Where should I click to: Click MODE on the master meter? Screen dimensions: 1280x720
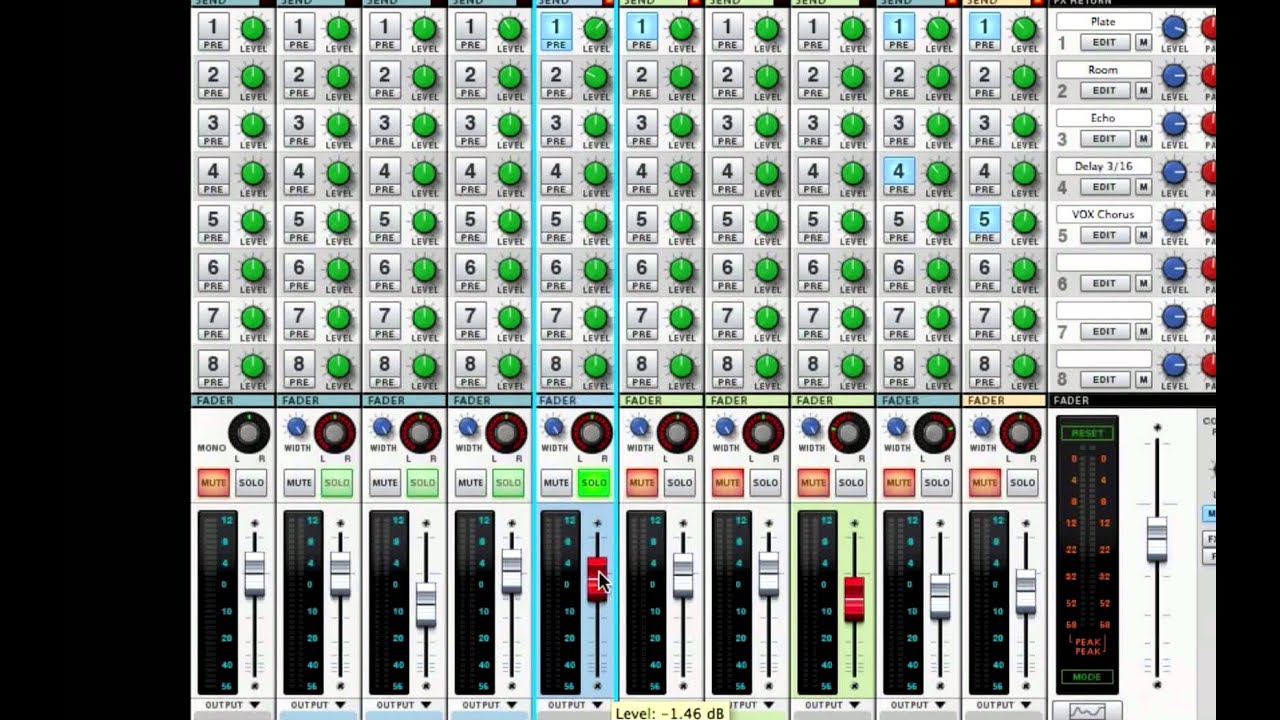click(x=1087, y=677)
